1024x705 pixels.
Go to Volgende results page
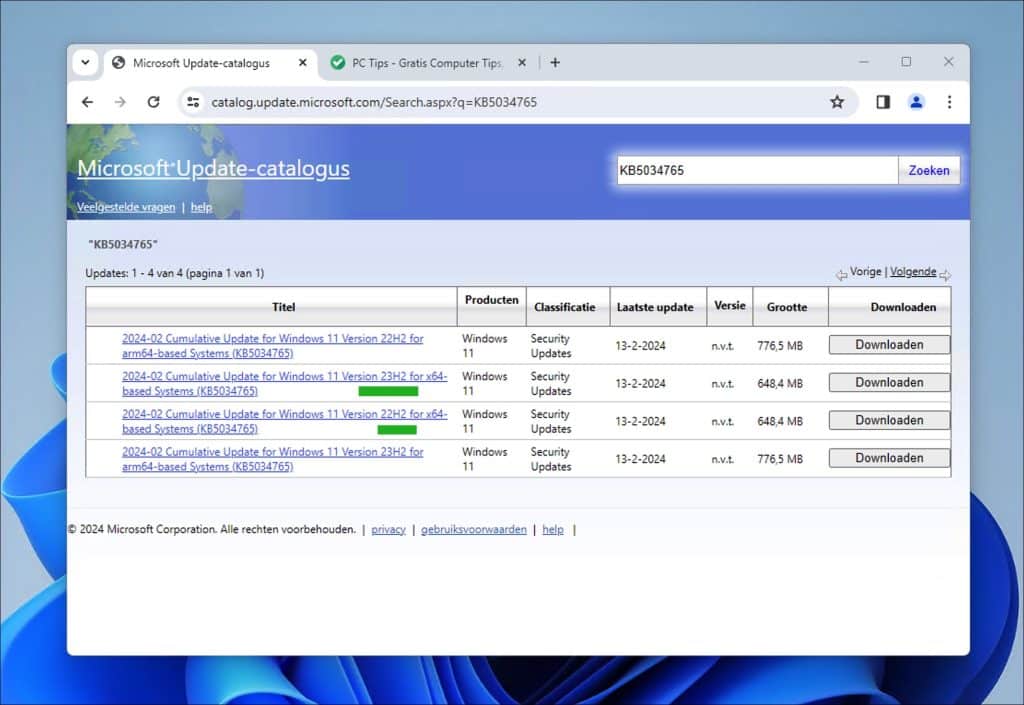(x=913, y=272)
